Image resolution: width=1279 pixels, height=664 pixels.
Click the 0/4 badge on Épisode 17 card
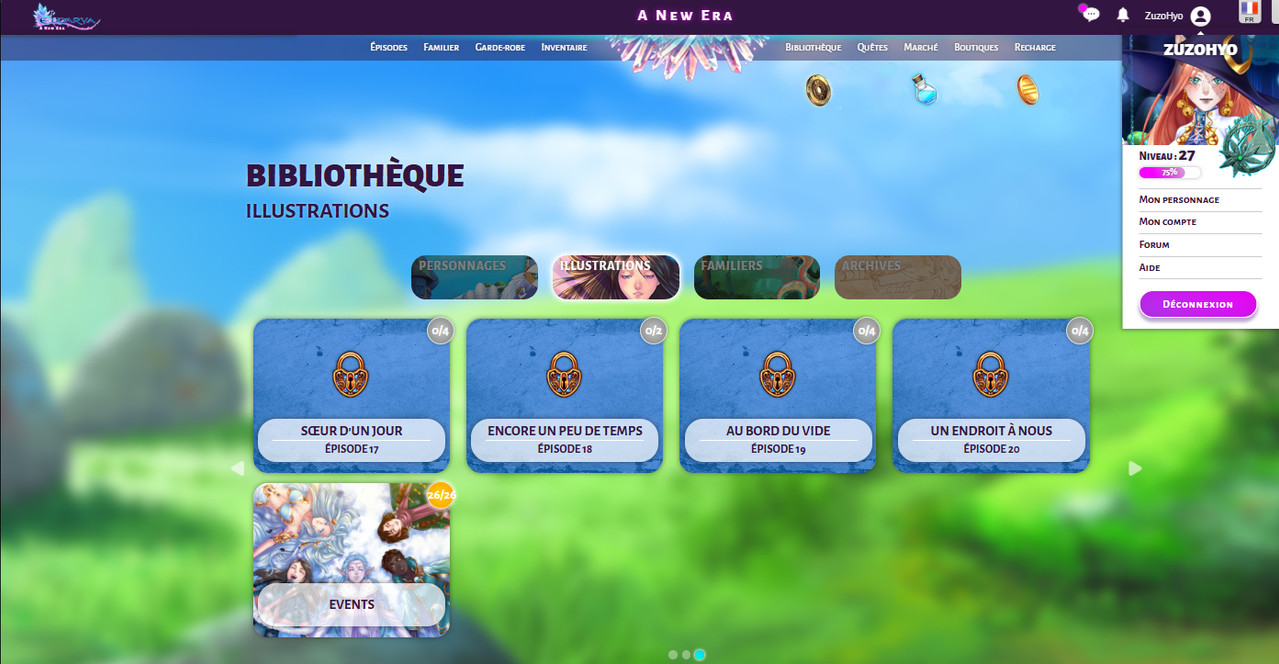tap(440, 330)
